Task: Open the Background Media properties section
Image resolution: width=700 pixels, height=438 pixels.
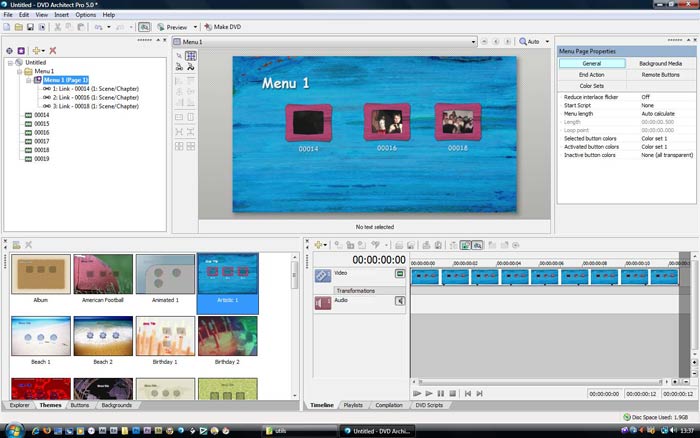Action: tap(660, 63)
